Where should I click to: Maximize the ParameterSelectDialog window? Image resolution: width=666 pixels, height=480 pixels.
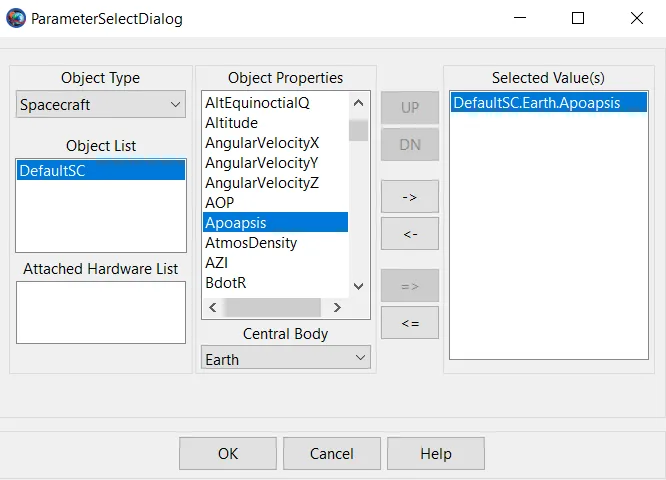tap(578, 18)
